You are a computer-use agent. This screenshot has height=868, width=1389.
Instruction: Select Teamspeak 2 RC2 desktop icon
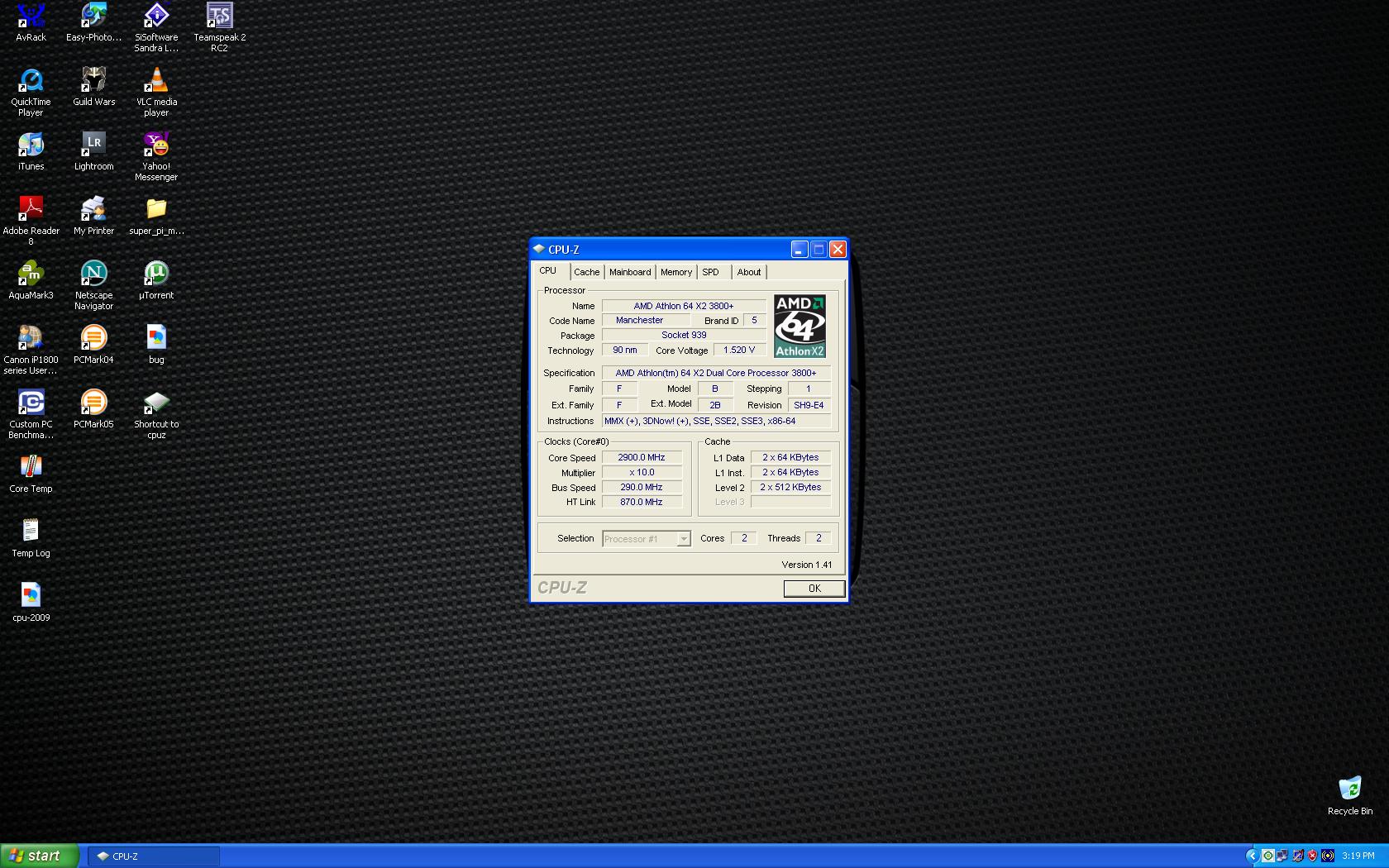point(219,27)
